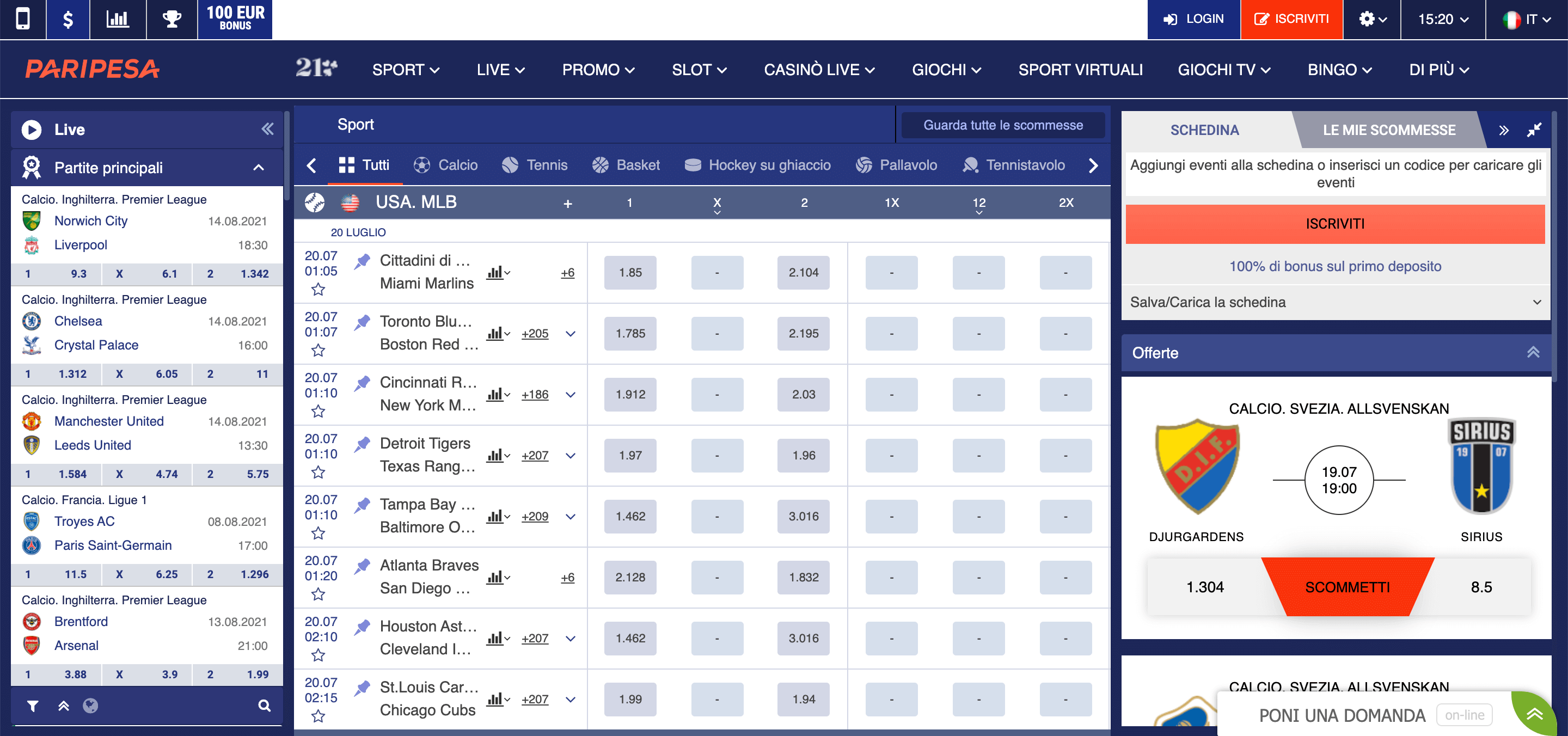Click the double-up collapse all icon
The height and width of the screenshot is (736, 1568).
[x=63, y=706]
